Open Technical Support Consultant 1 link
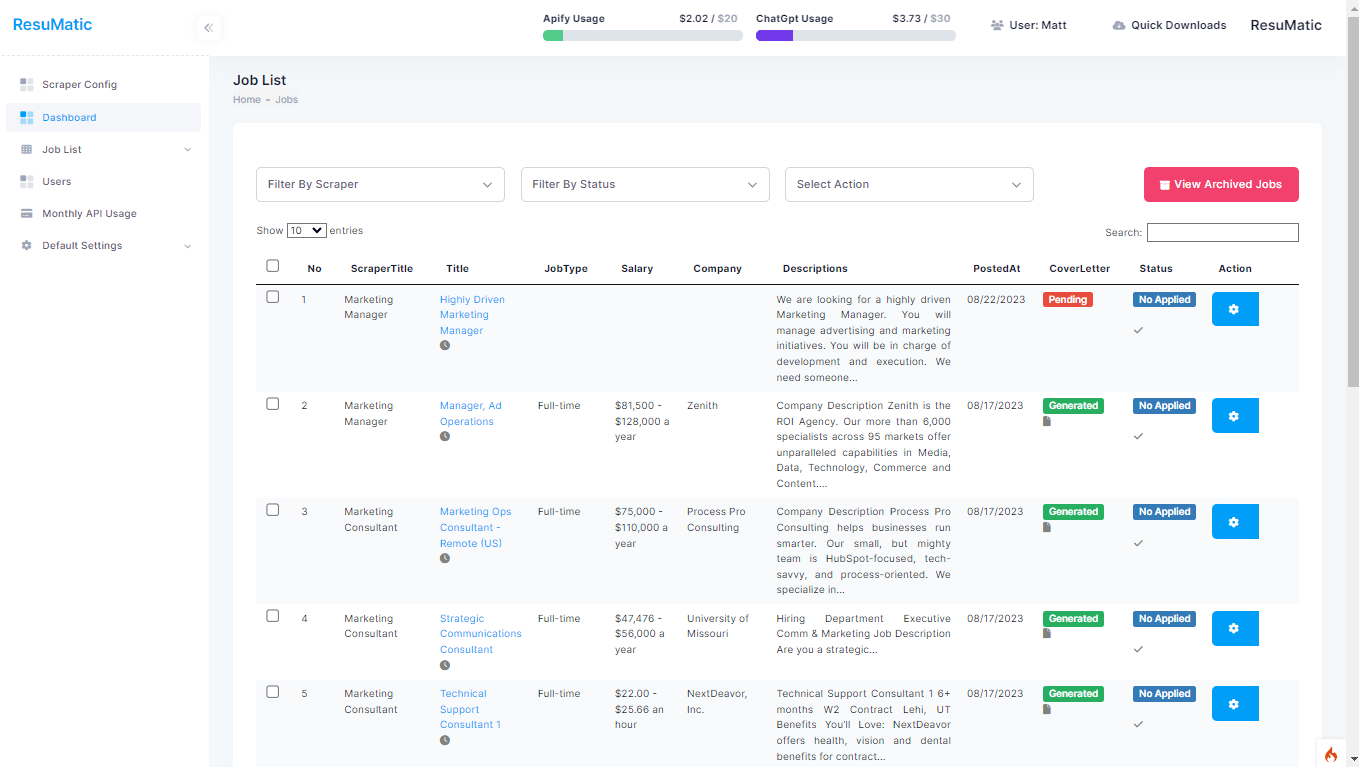Viewport: 1359px width, 767px height. (470, 709)
